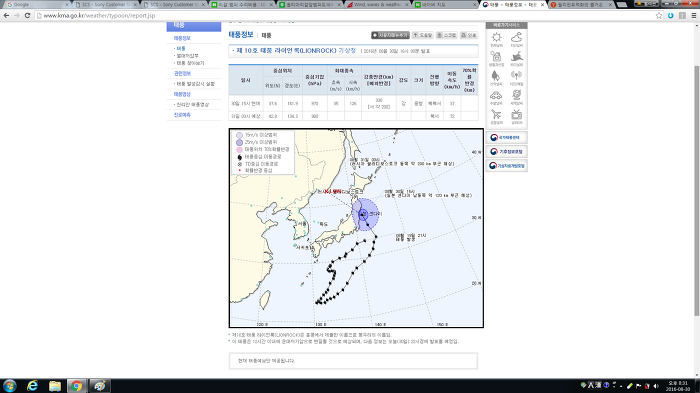Open 태풍 찾아보기 in the sidebar

(190, 63)
